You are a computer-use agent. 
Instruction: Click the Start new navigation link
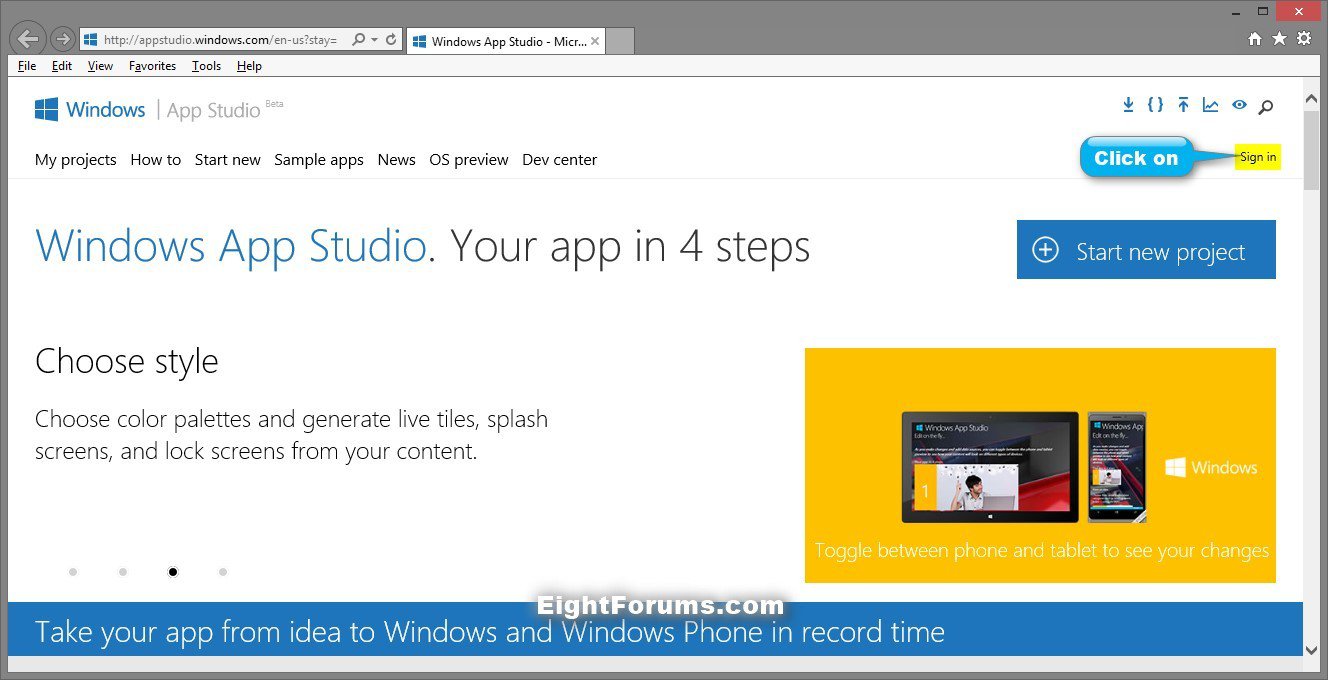coord(228,160)
